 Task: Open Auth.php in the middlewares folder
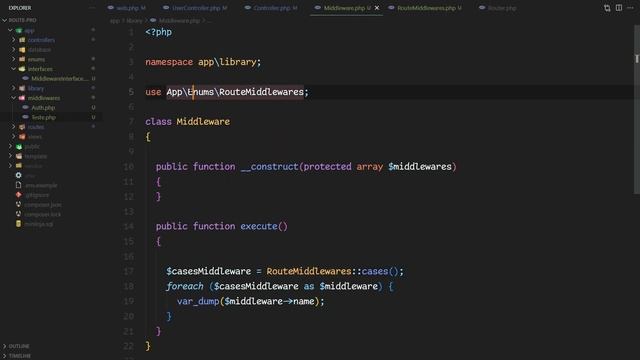(x=43, y=108)
